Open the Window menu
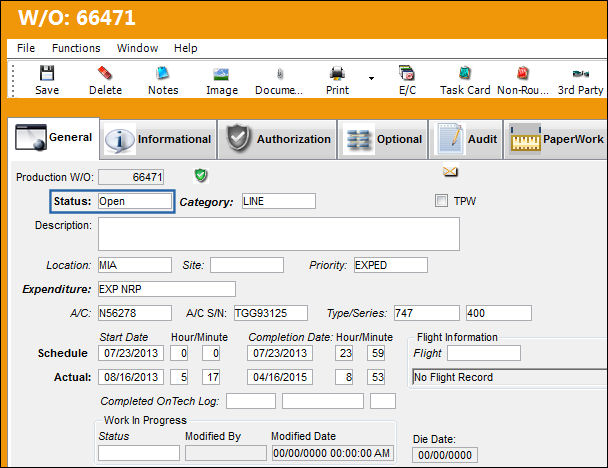 click(137, 48)
